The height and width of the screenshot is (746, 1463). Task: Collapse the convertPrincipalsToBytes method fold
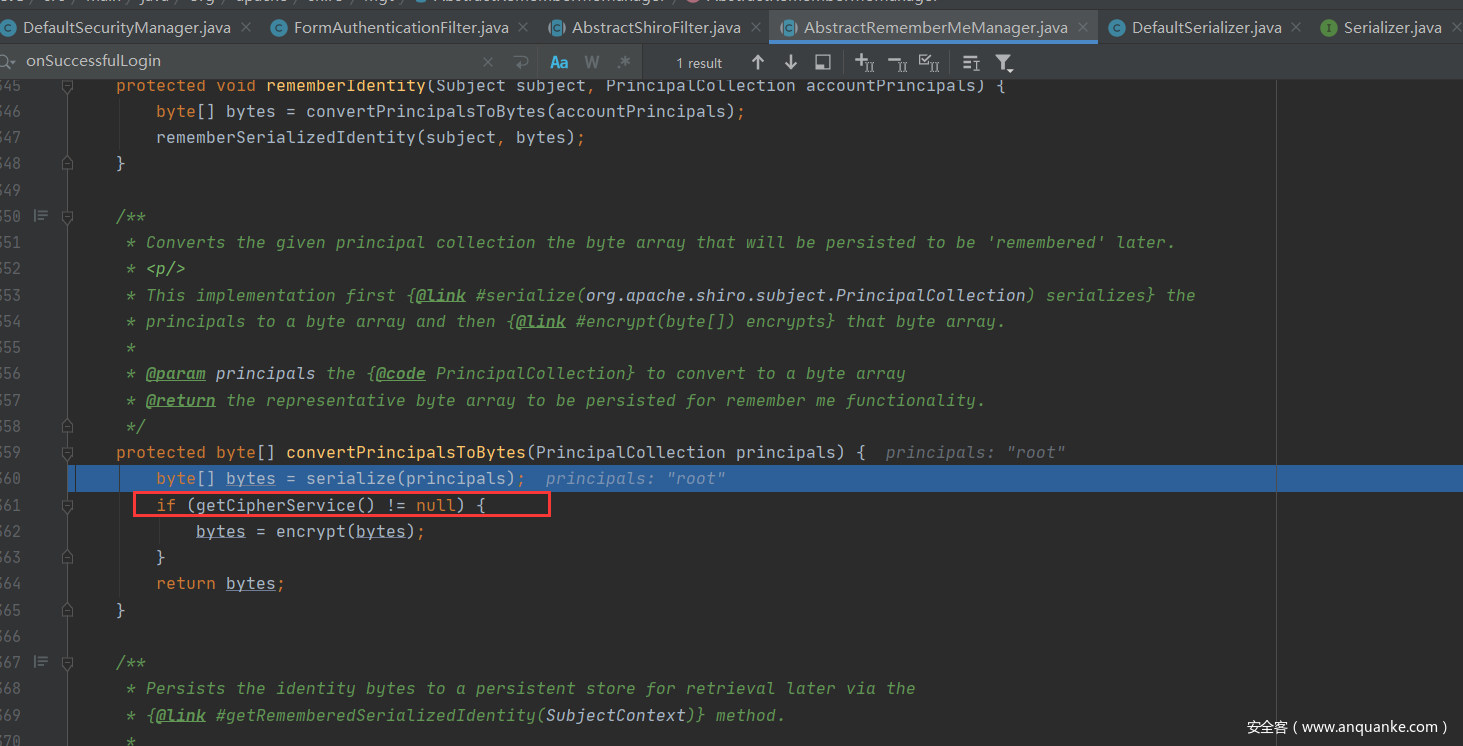[x=68, y=453]
